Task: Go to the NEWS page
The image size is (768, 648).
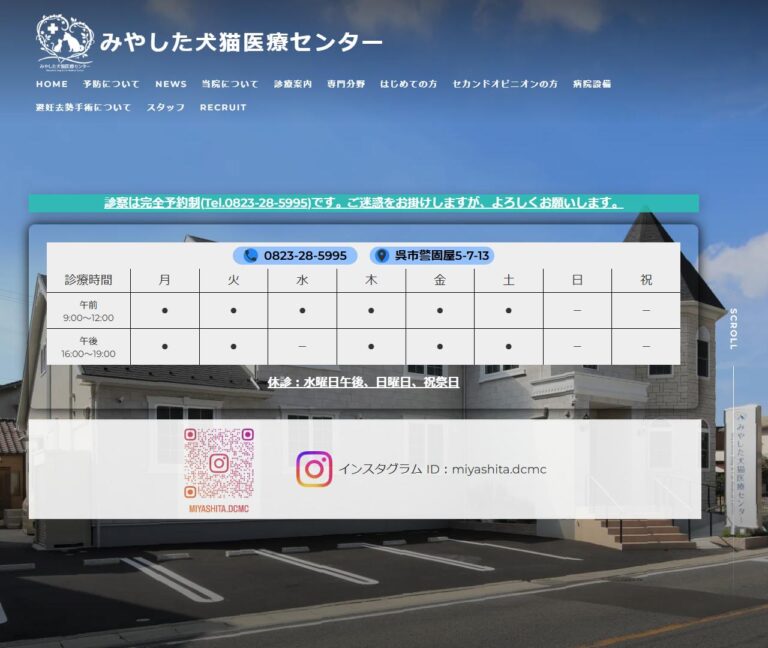Action: pyautogui.click(x=171, y=84)
